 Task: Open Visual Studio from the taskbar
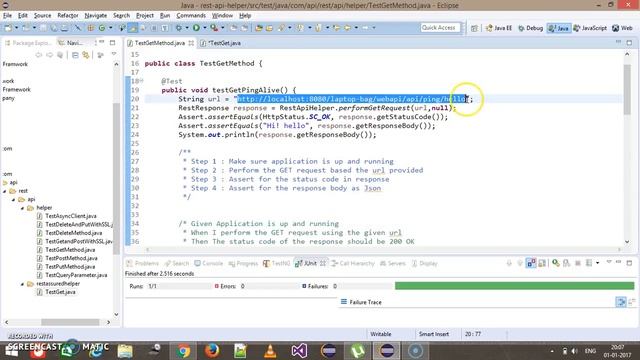299,350
